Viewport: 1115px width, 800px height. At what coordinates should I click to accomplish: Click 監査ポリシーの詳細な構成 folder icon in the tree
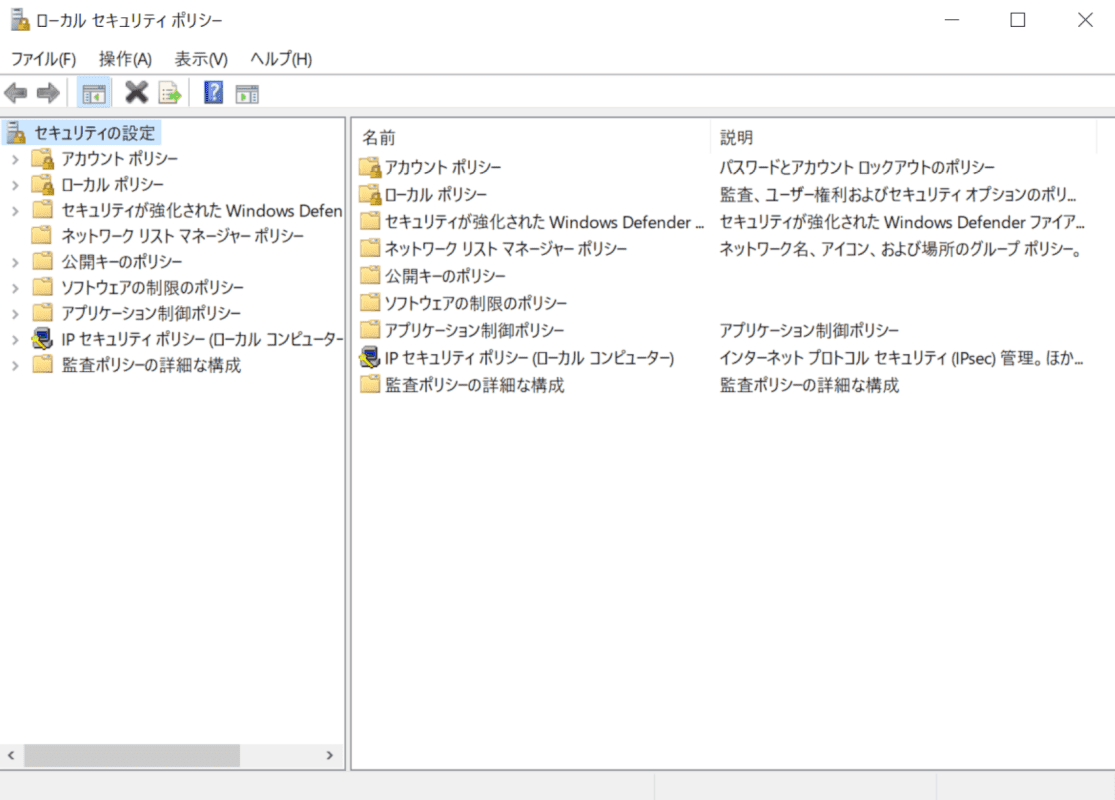pos(43,364)
